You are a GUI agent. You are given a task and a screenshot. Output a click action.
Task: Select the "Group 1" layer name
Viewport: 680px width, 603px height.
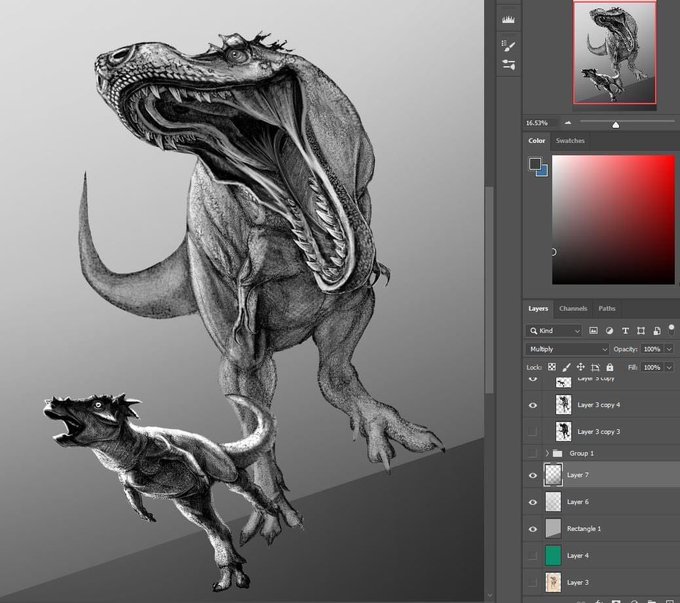tap(582, 453)
